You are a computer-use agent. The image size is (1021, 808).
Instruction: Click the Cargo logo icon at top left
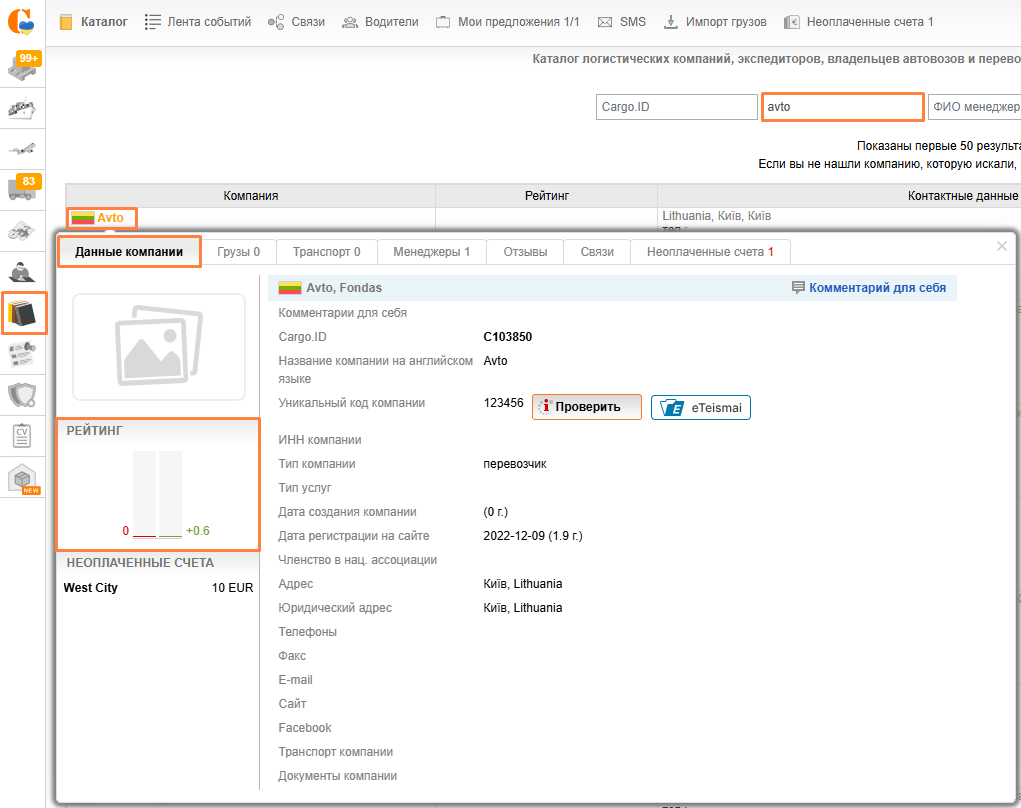pyautogui.click(x=22, y=20)
